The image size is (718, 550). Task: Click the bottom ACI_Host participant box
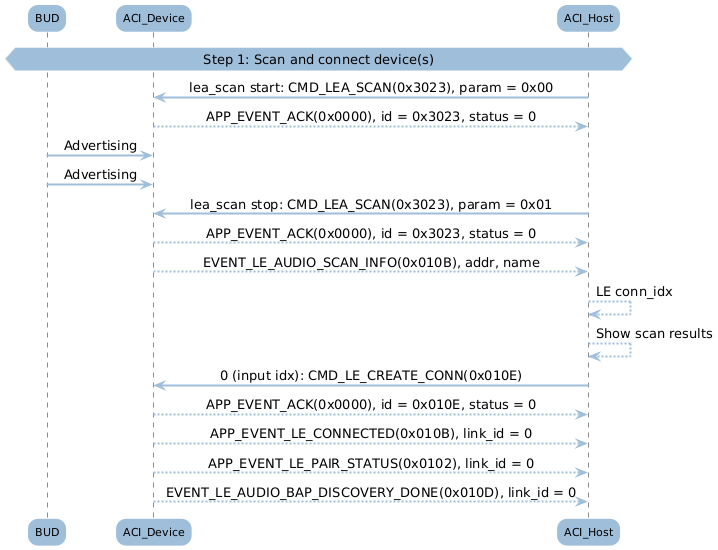tap(588, 532)
